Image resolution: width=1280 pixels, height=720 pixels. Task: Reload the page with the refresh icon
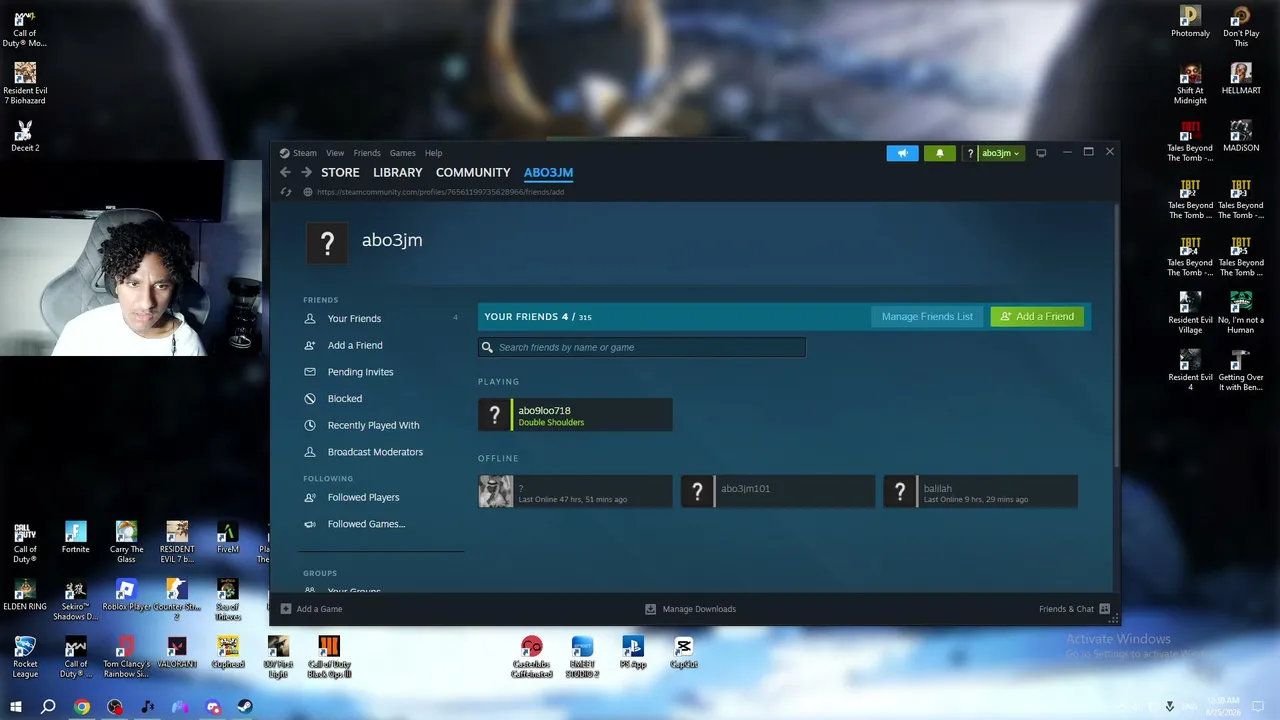(286, 192)
